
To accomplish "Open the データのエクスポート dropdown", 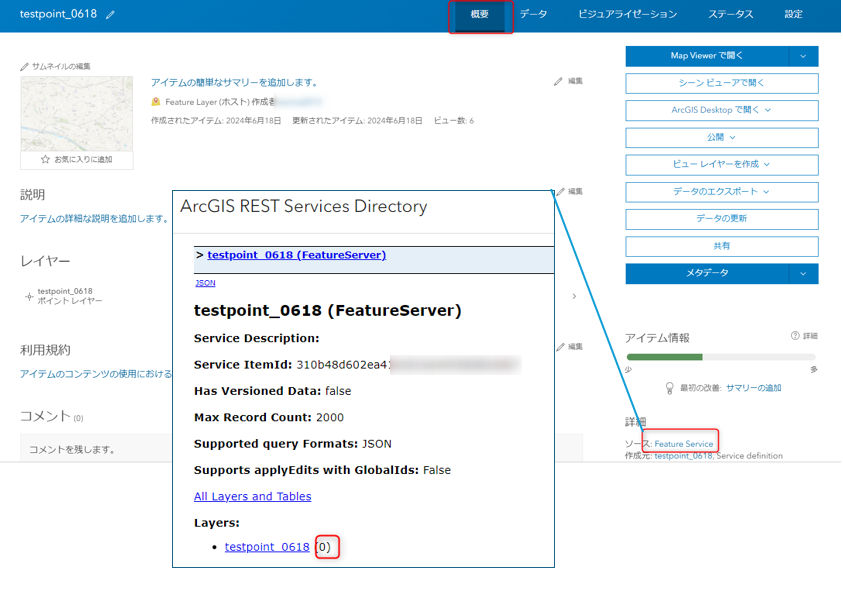I will click(721, 192).
